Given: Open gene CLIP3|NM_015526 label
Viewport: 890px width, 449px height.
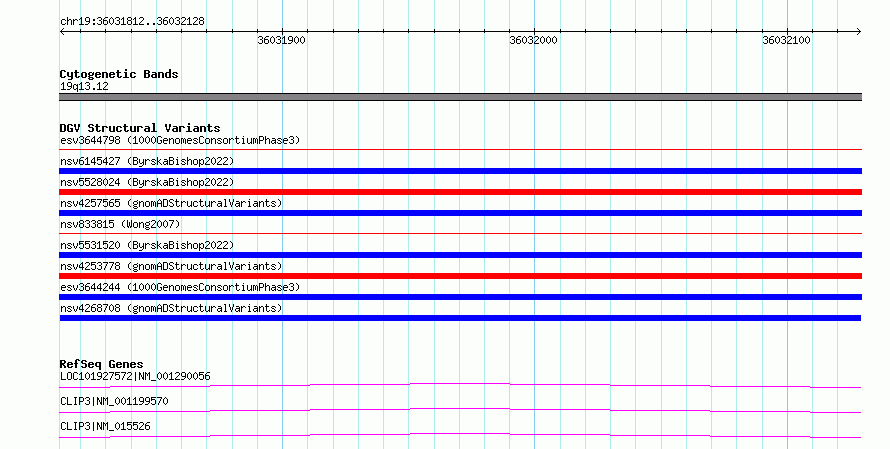Looking at the screenshot, I should [105, 426].
